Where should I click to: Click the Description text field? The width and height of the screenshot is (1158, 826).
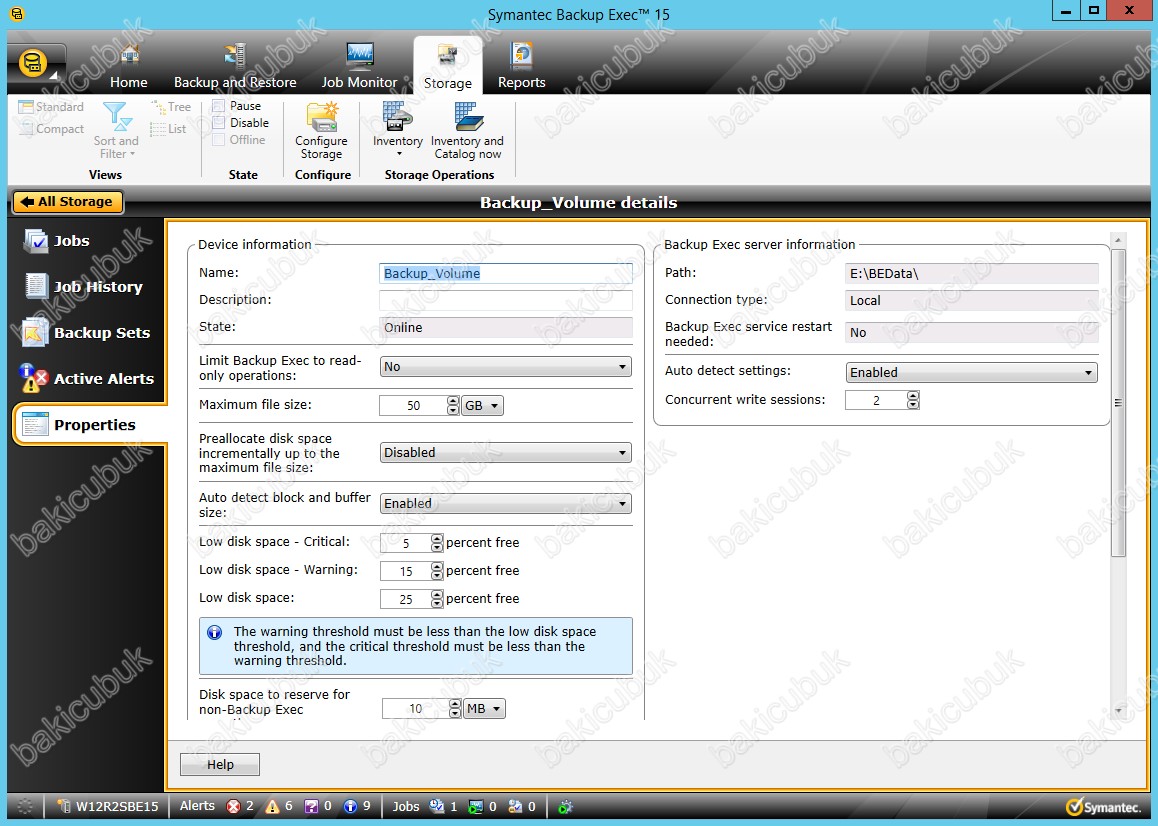[x=506, y=300]
